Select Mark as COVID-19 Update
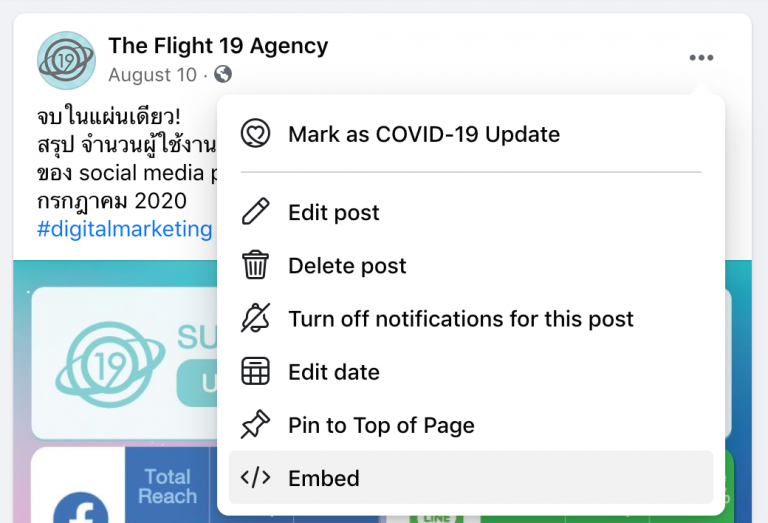Image resolution: width=768 pixels, height=523 pixels. pyautogui.click(x=471, y=134)
